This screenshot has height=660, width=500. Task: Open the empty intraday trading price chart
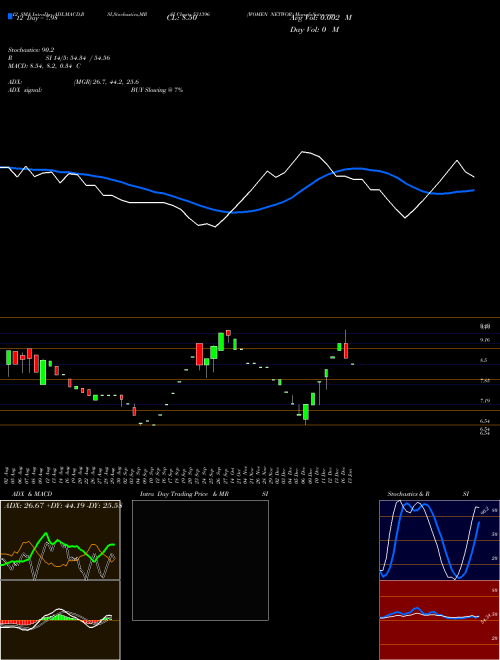[x=200, y=560]
